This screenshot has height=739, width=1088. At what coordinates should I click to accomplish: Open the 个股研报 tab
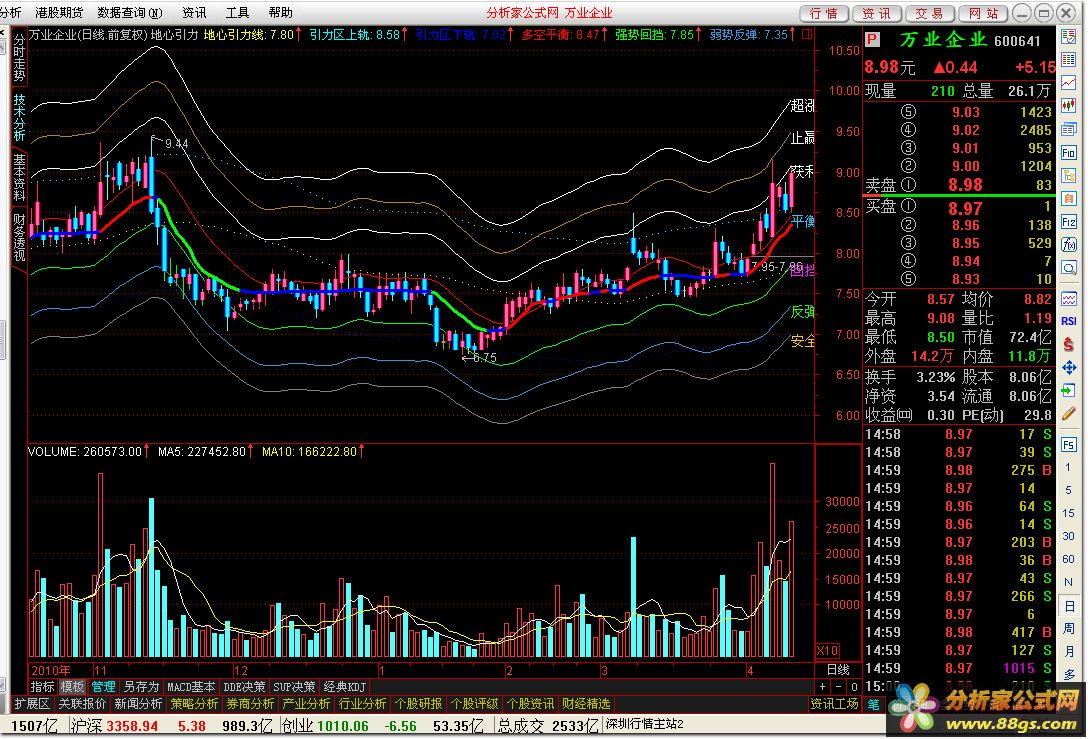[418, 704]
